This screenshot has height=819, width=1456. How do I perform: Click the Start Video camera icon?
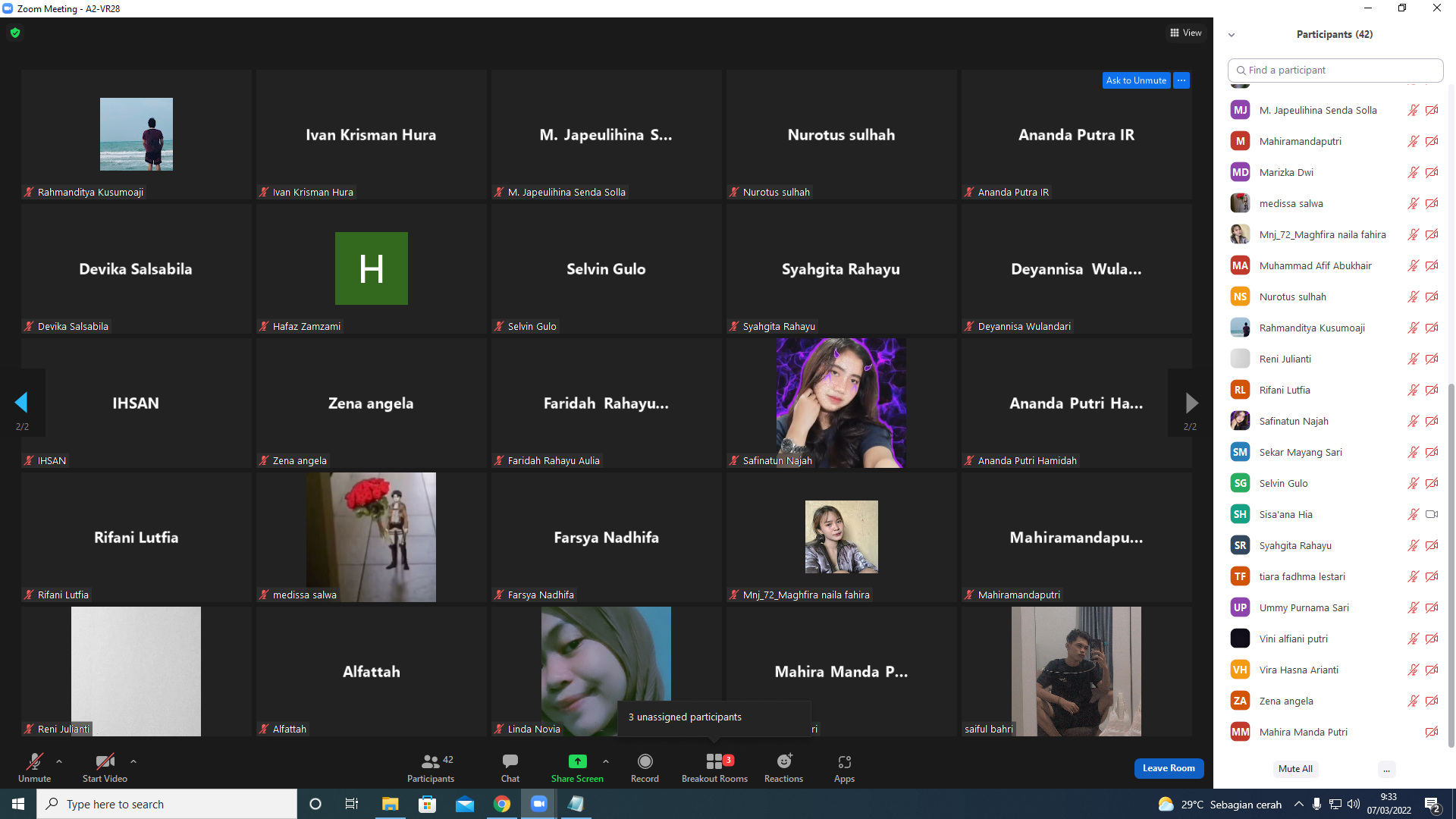105,761
